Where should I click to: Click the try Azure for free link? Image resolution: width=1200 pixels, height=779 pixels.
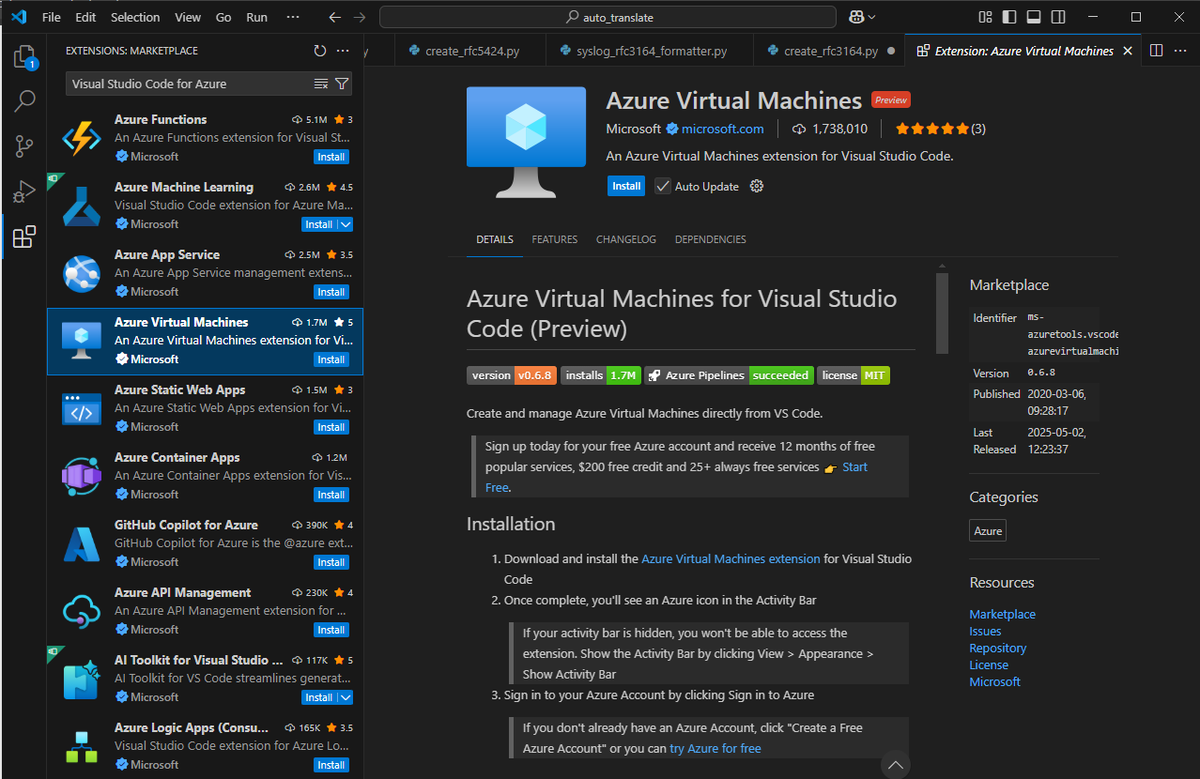coord(715,748)
